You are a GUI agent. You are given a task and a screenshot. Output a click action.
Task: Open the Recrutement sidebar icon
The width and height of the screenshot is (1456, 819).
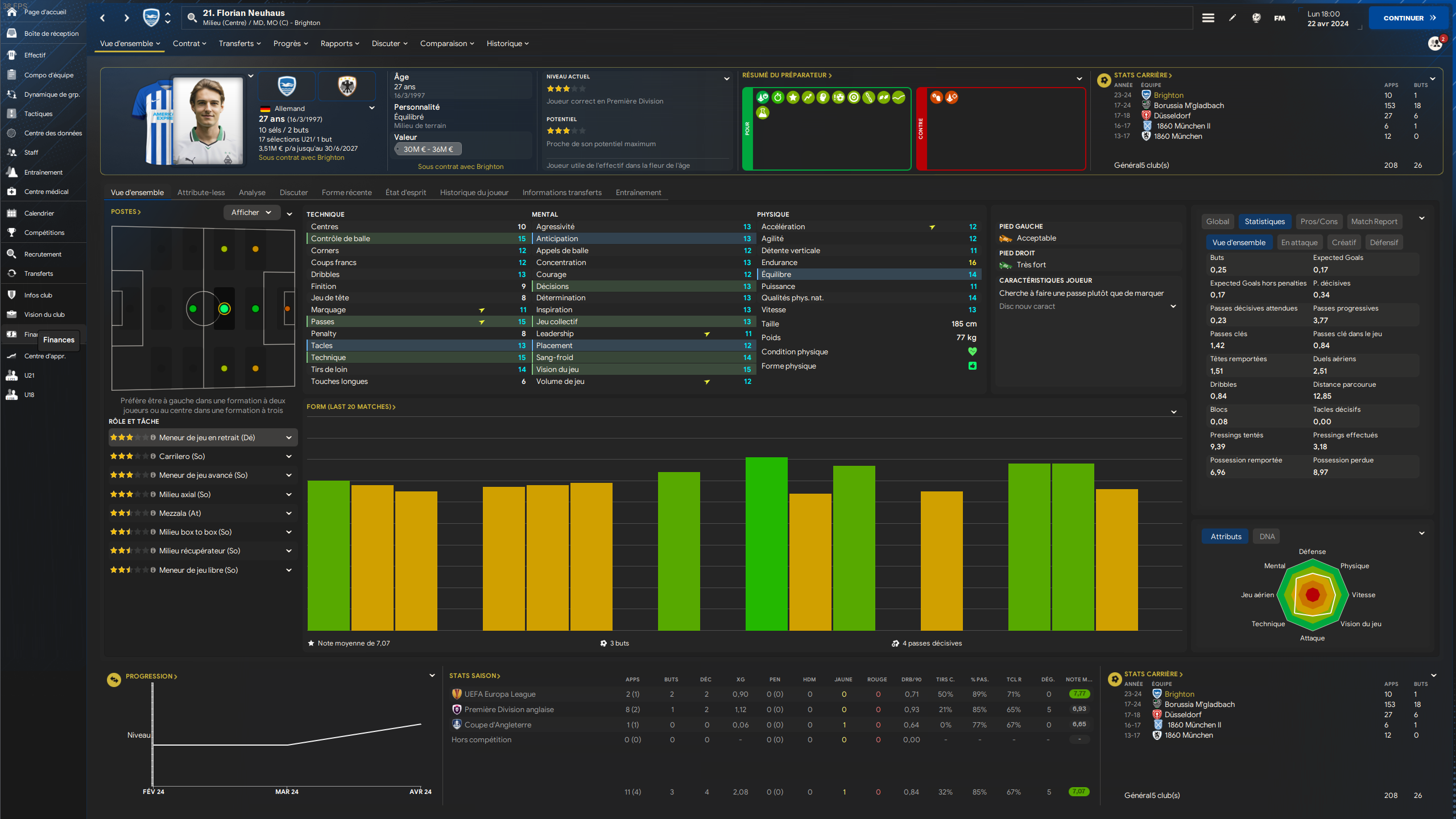11,254
